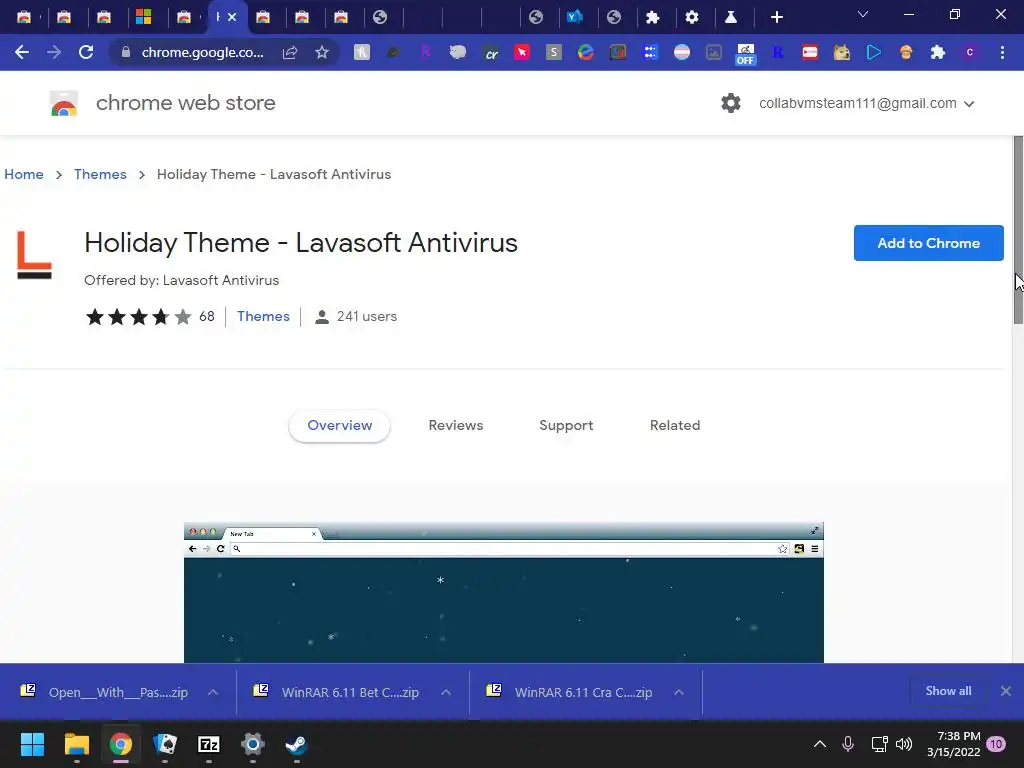Bookmark this page with the star icon
This screenshot has width=1024, height=768.
click(x=321, y=52)
